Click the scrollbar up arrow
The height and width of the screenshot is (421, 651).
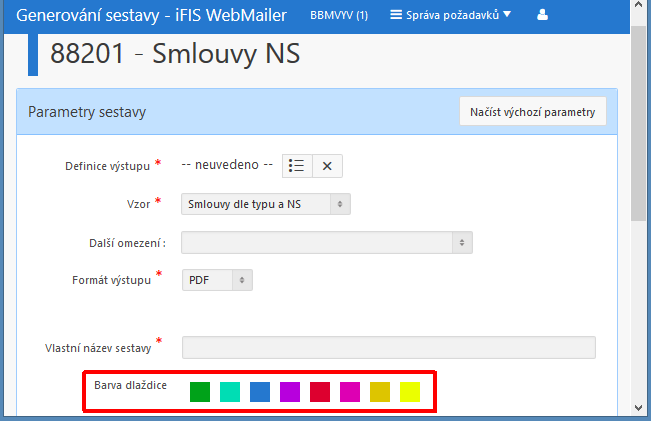[639, 5]
